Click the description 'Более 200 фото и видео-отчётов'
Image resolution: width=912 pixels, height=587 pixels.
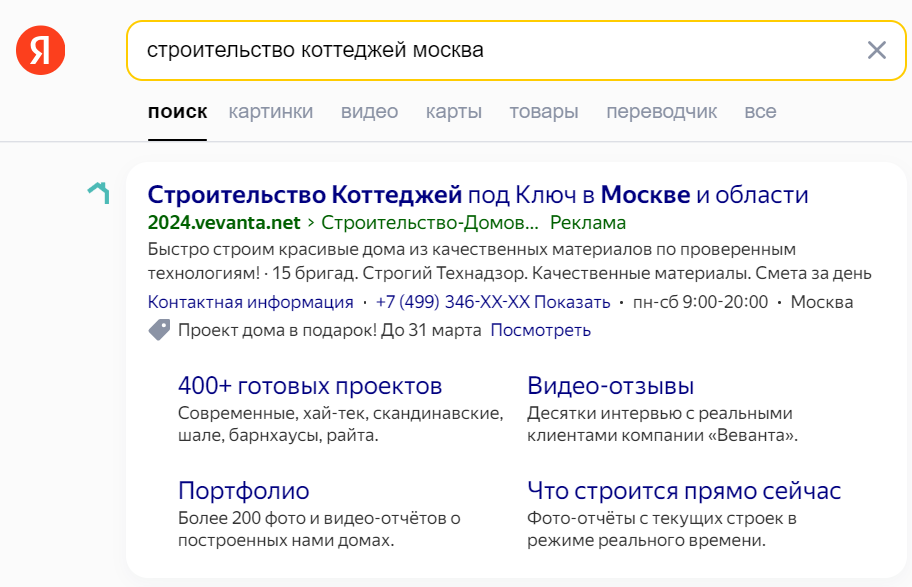tap(319, 529)
